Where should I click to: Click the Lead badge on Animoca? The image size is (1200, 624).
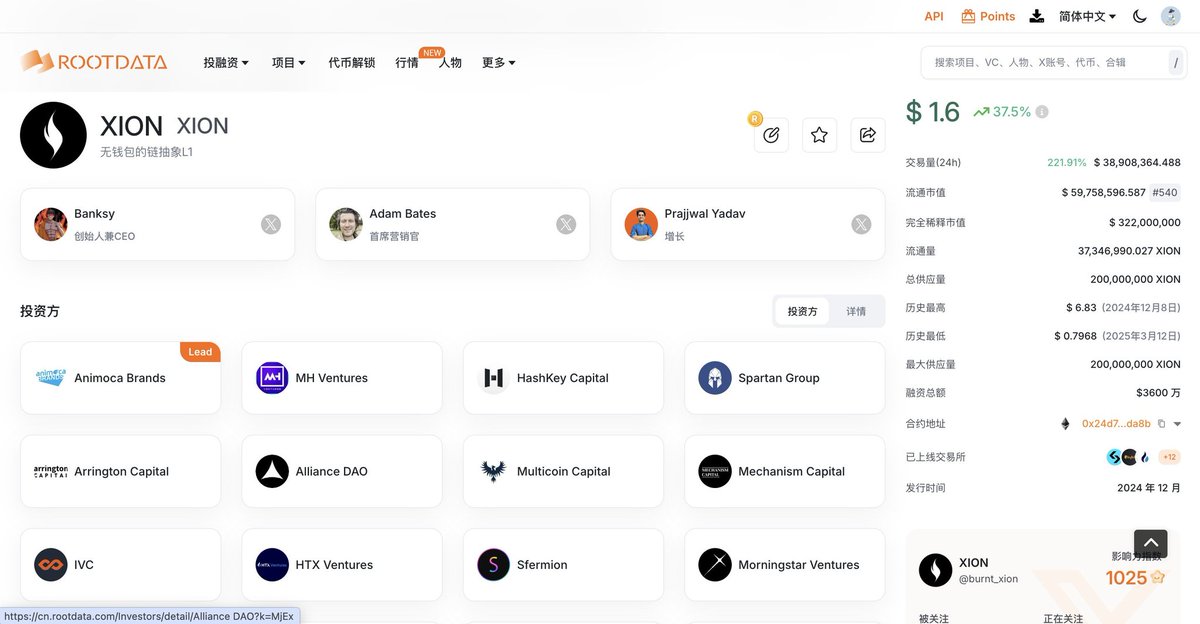200,351
